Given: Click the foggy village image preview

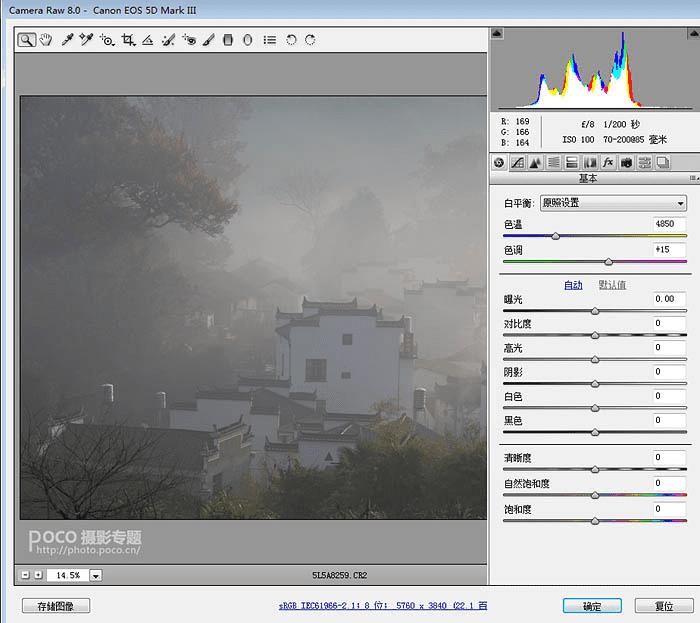Looking at the screenshot, I should 254,307.
